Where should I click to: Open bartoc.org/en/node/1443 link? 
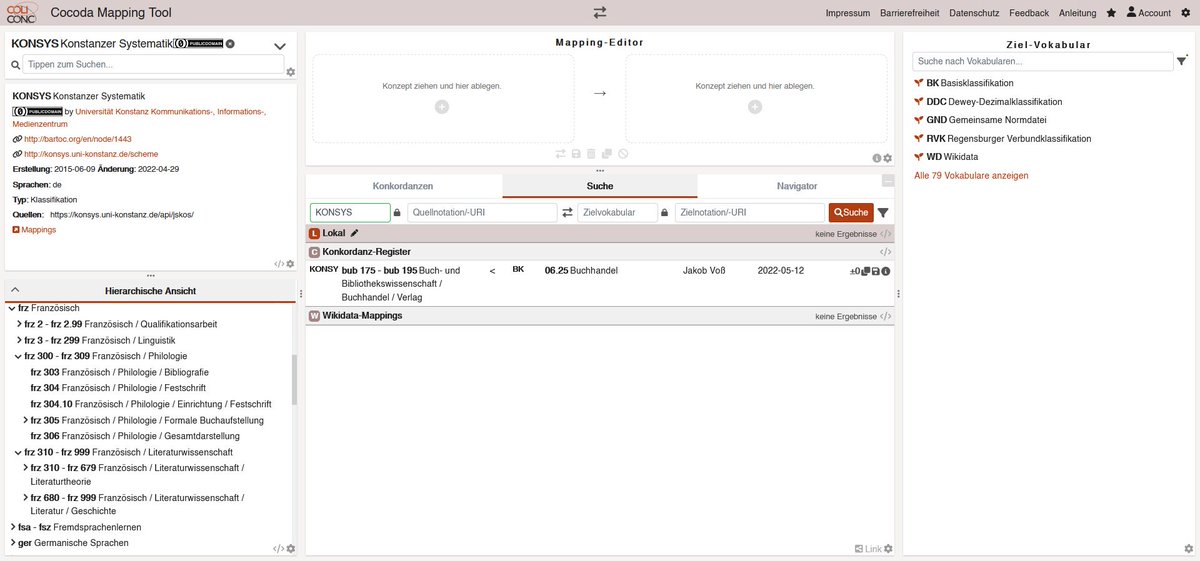point(77,139)
